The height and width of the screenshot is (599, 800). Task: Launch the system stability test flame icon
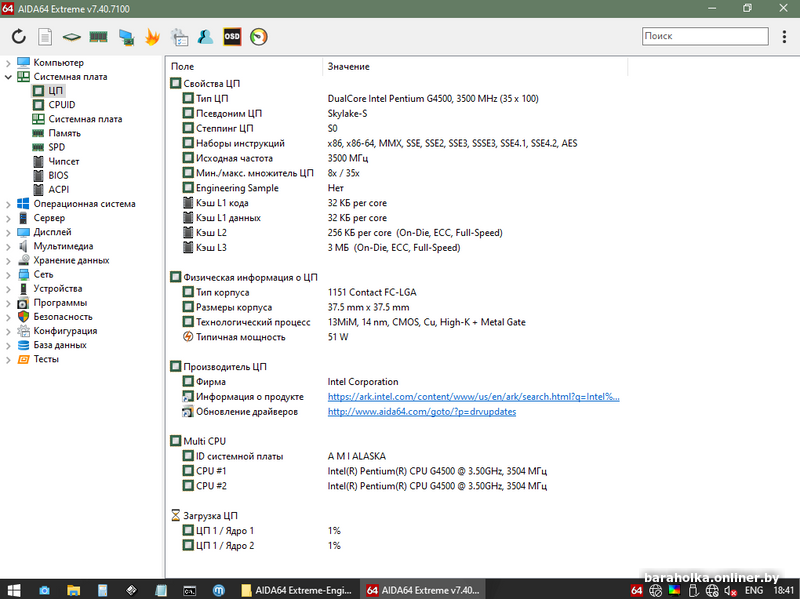coord(152,37)
